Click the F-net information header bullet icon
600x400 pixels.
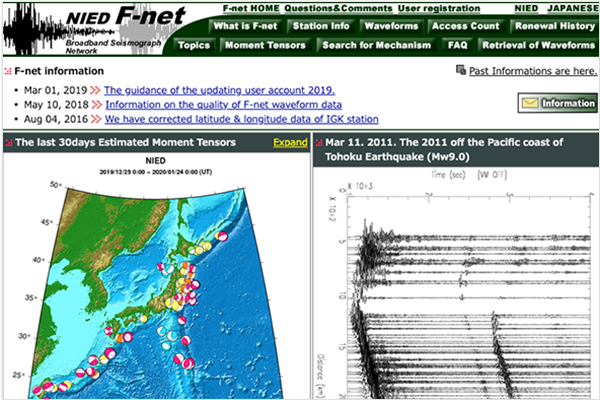(x=8, y=72)
